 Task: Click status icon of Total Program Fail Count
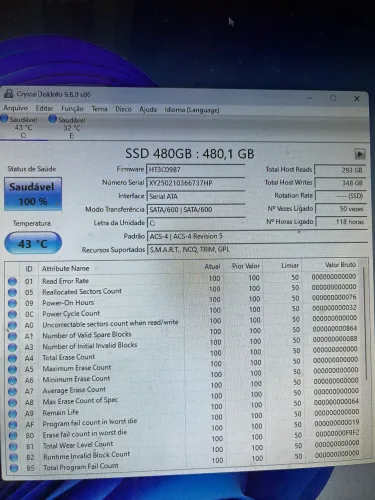click(14, 468)
